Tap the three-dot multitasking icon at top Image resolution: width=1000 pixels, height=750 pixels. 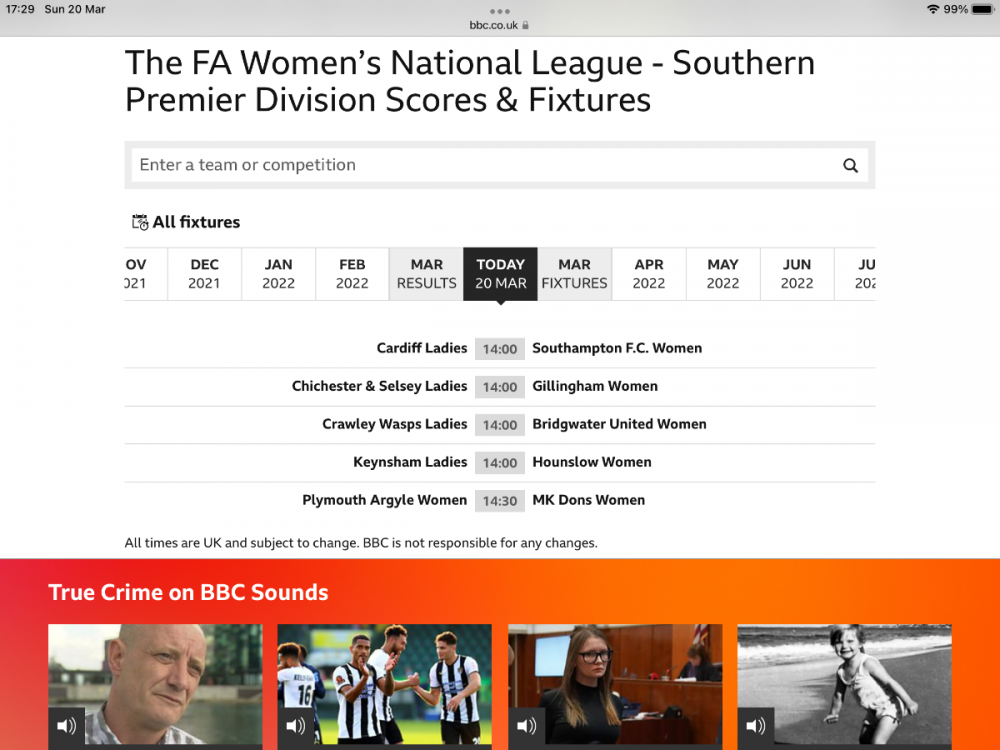coord(499,11)
